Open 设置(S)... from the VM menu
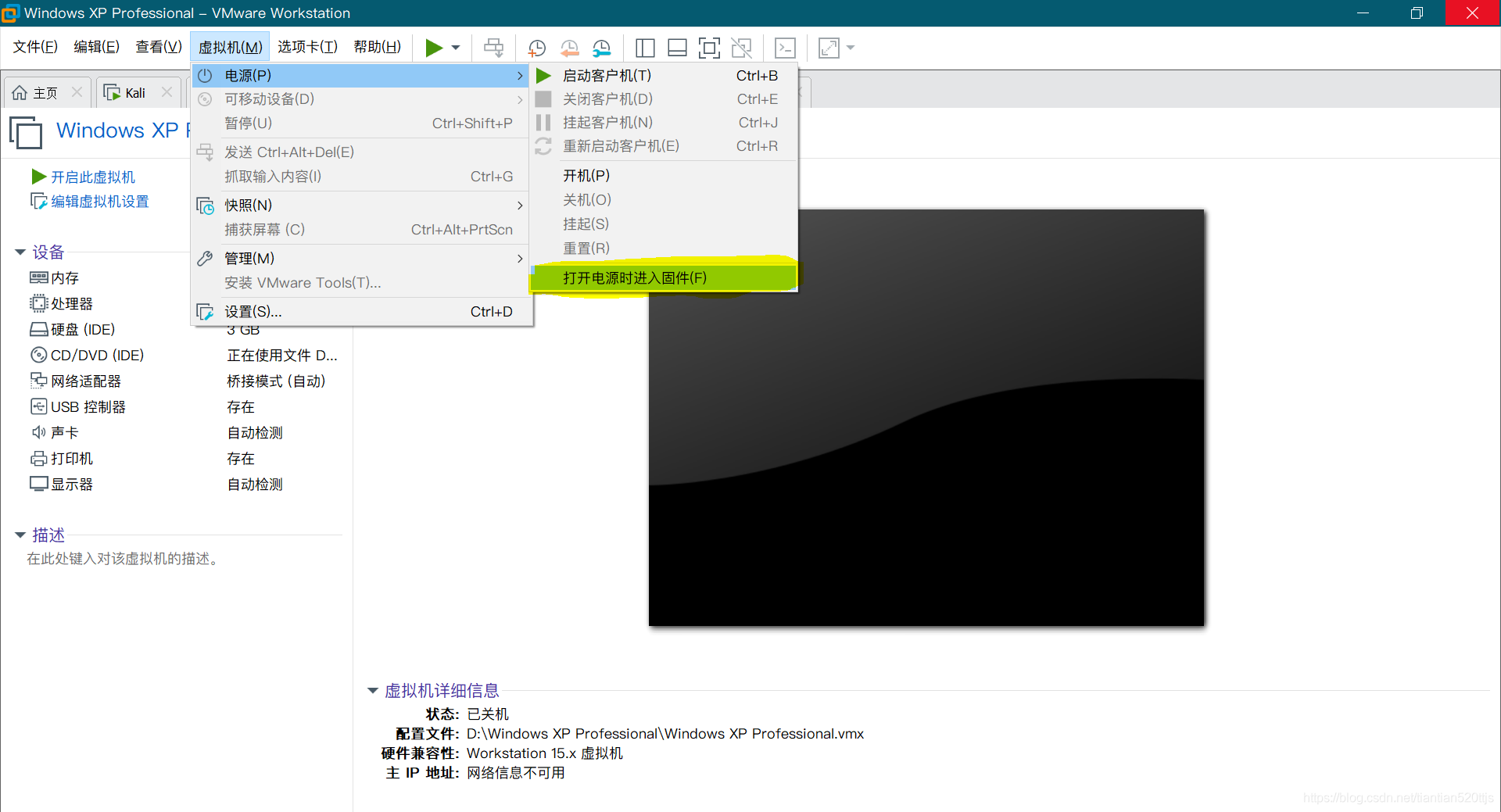This screenshot has width=1501, height=812. click(x=360, y=312)
